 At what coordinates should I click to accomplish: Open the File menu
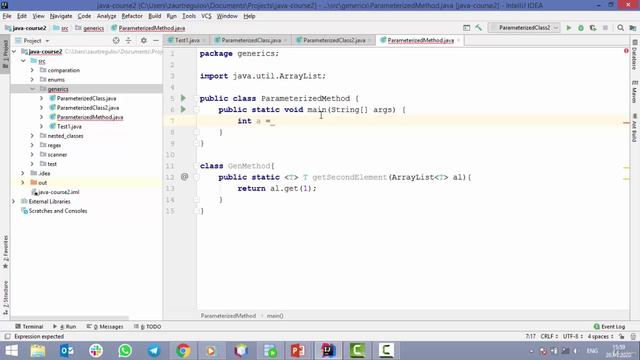point(7,16)
